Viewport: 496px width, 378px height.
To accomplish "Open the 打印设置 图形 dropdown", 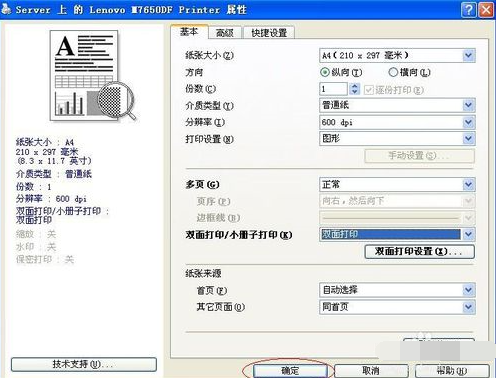I will pyautogui.click(x=397, y=138).
